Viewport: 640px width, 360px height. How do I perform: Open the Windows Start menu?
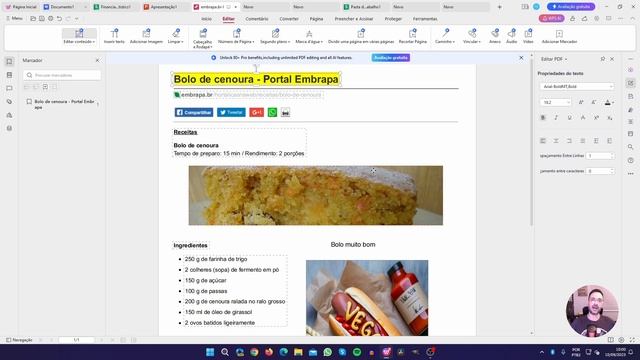click(x=210, y=352)
